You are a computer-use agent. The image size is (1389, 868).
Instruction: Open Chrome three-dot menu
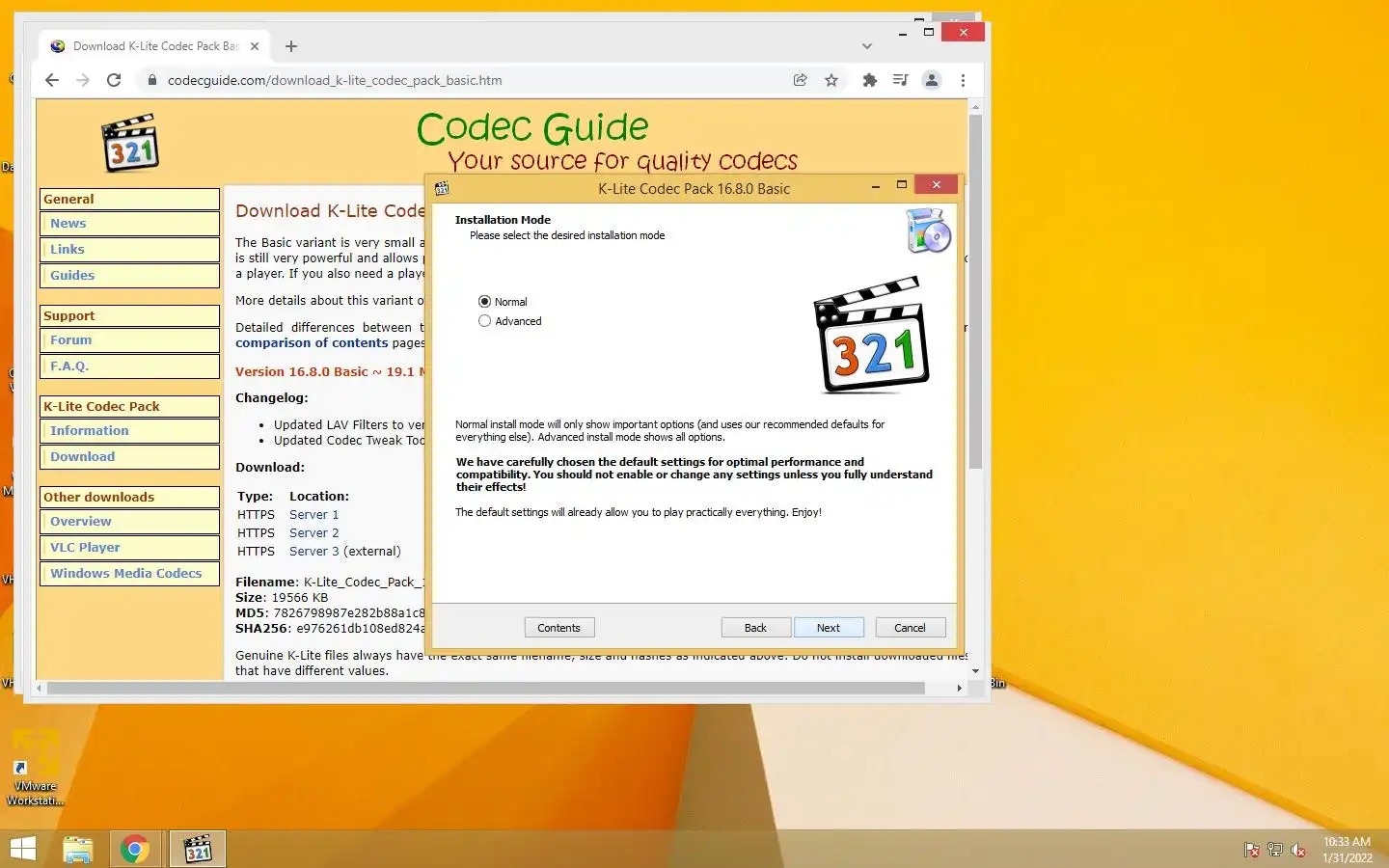pos(963,80)
